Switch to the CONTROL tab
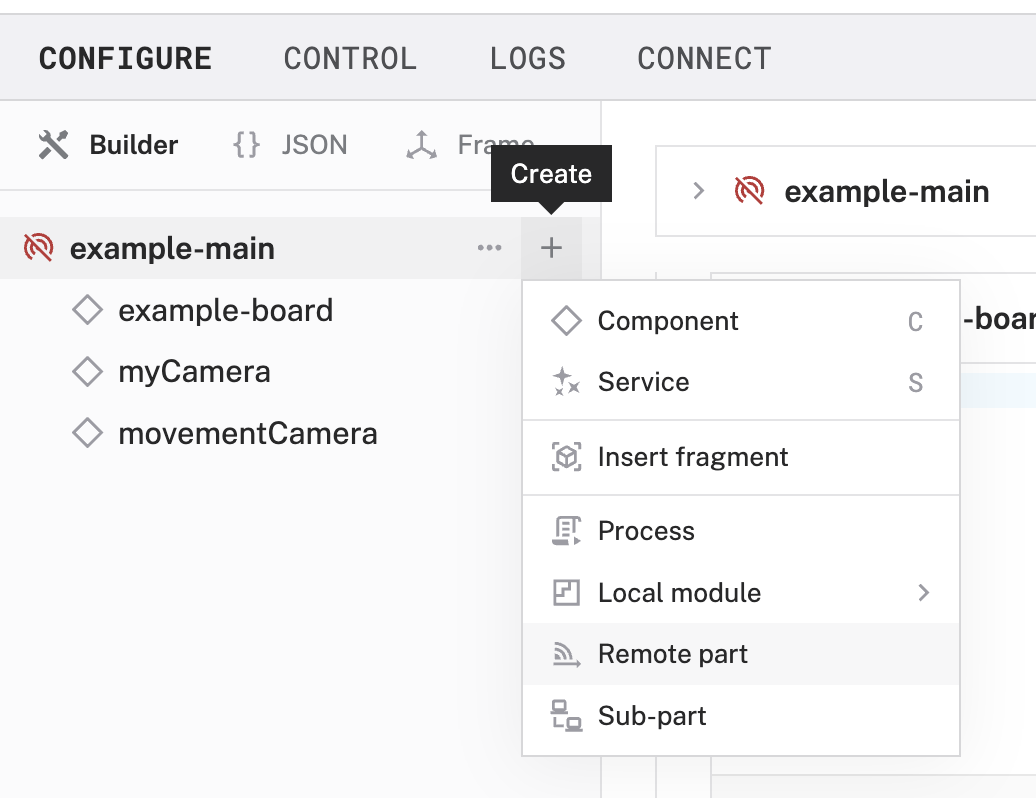Viewport: 1036px width, 798px height. click(350, 58)
